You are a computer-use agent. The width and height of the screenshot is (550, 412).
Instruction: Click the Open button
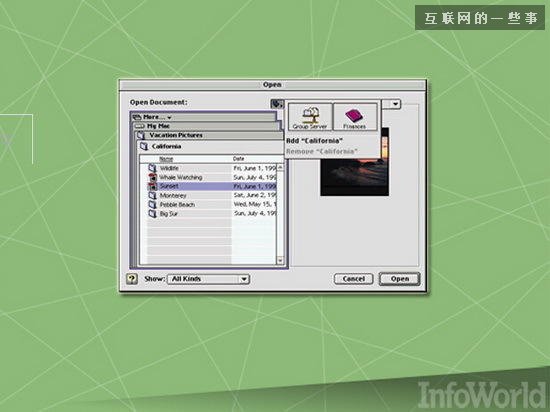coord(400,279)
